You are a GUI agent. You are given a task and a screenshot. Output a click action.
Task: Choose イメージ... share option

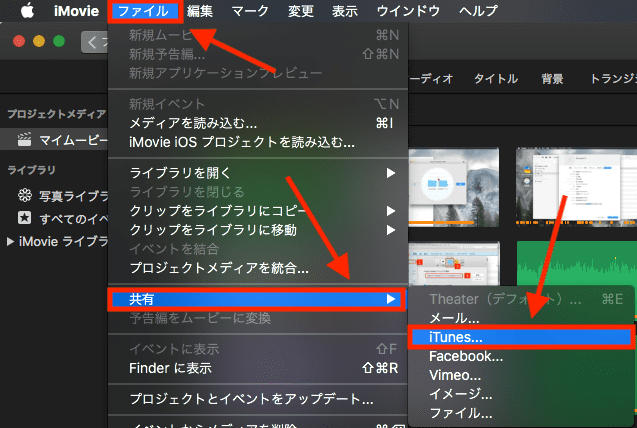521,394
